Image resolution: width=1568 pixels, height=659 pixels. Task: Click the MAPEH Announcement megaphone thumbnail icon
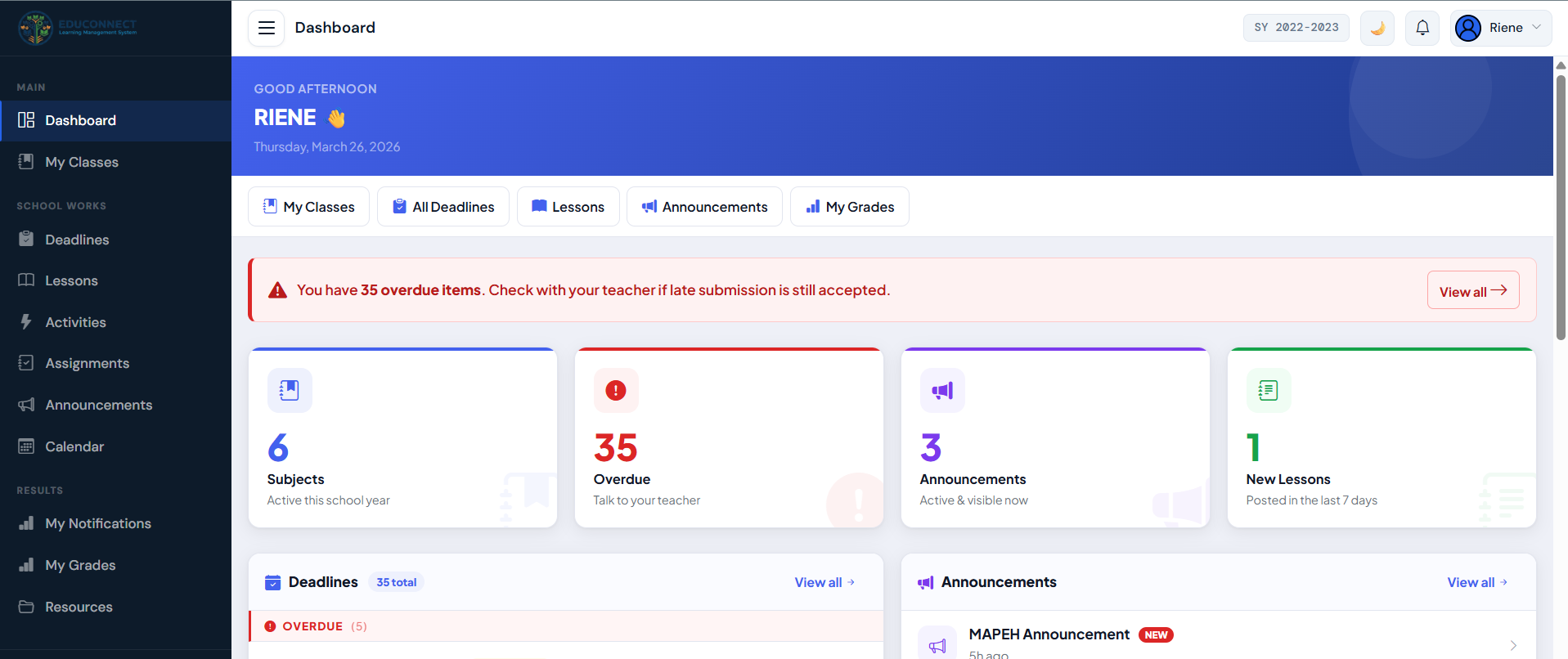click(937, 644)
